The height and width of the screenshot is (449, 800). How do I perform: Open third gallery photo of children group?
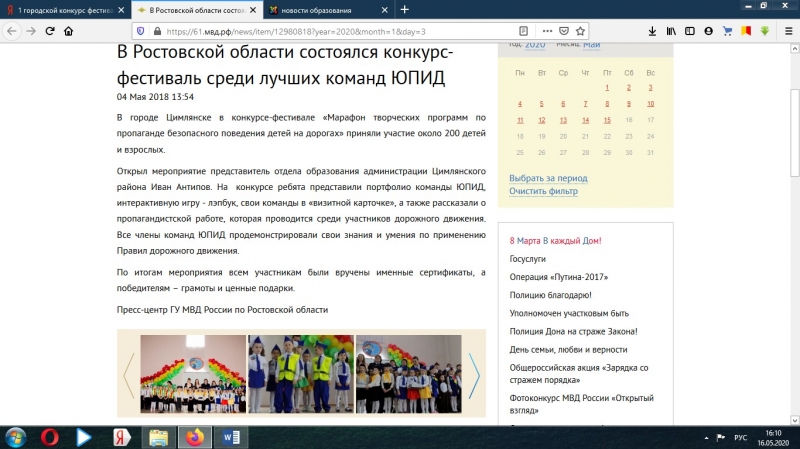(408, 374)
